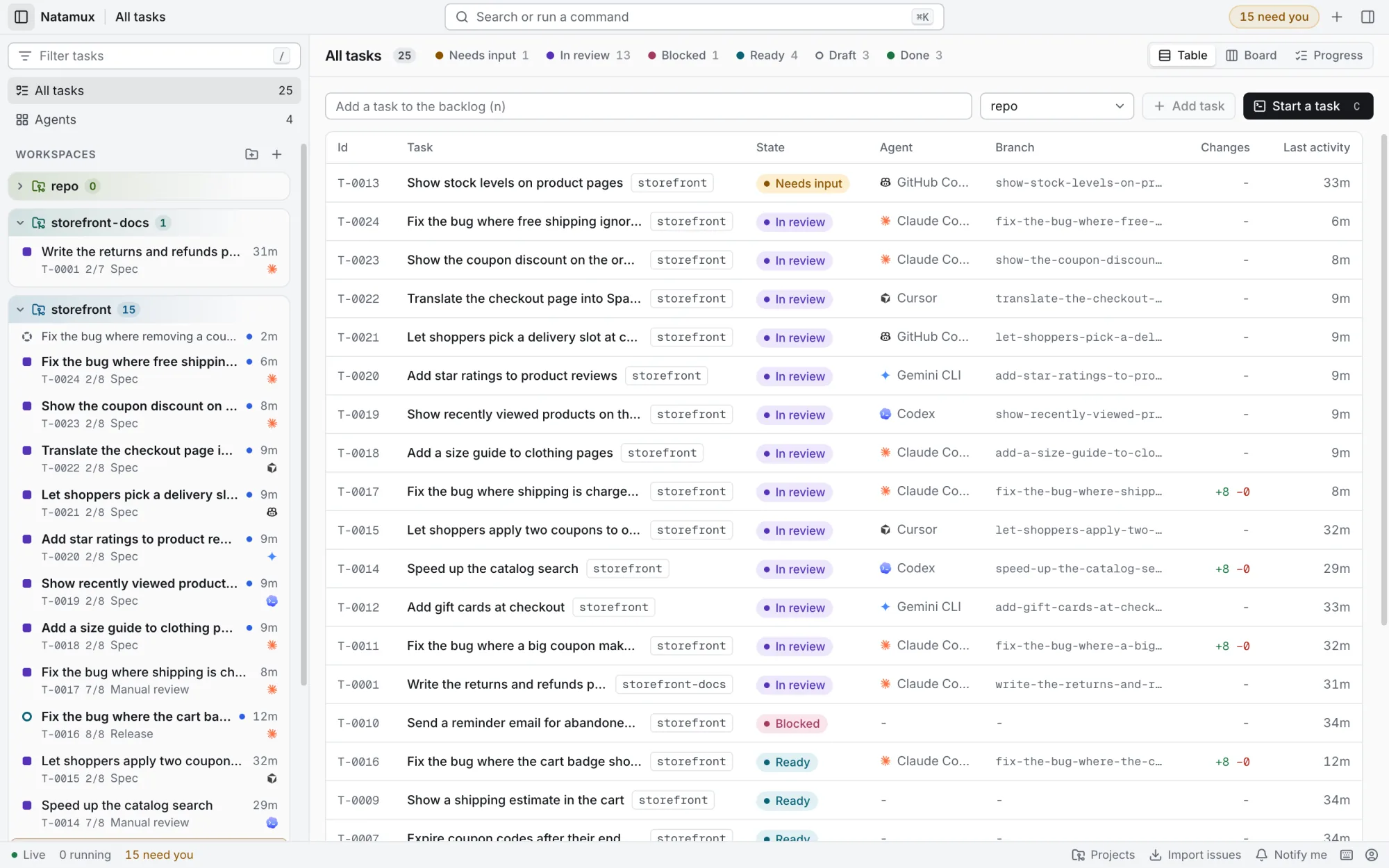Open Agents in the sidebar
The width and height of the screenshot is (1389, 868).
(154, 119)
